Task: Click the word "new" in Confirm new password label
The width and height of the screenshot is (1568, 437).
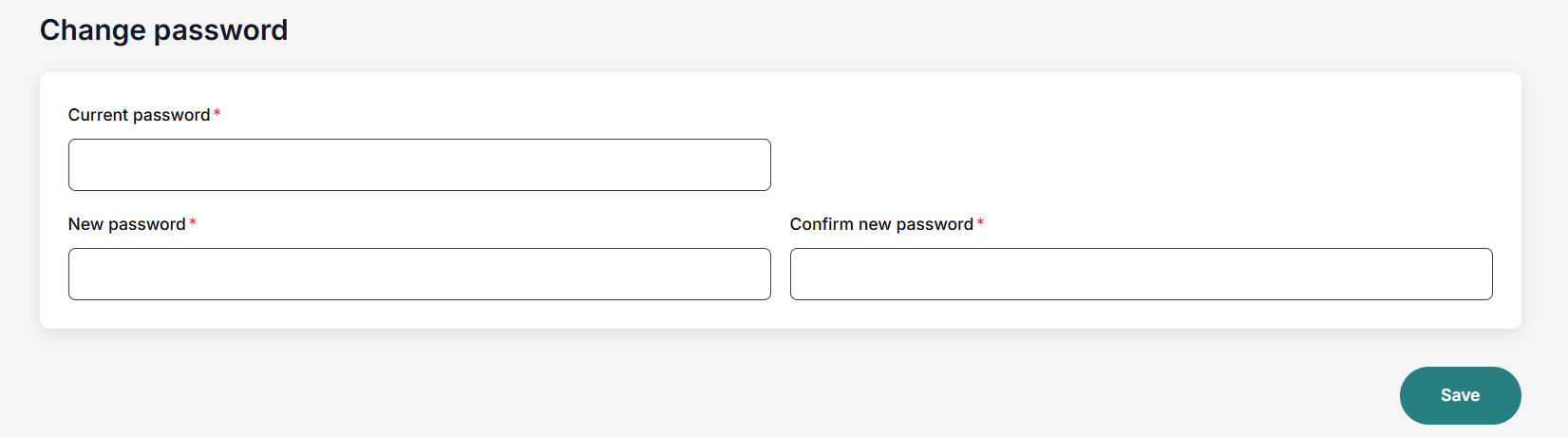Action: pyautogui.click(x=875, y=224)
